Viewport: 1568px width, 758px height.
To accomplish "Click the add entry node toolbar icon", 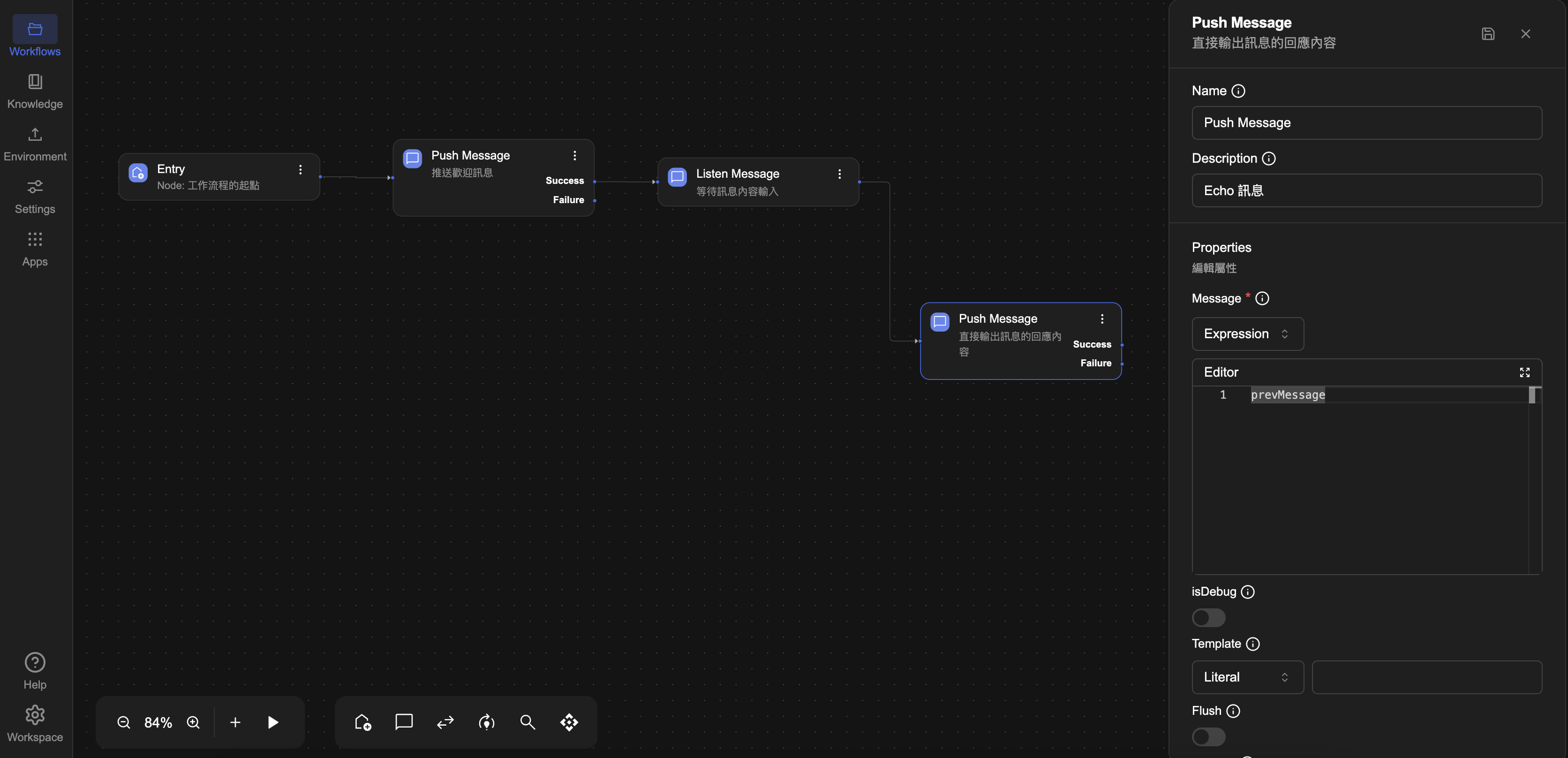I will click(x=363, y=722).
